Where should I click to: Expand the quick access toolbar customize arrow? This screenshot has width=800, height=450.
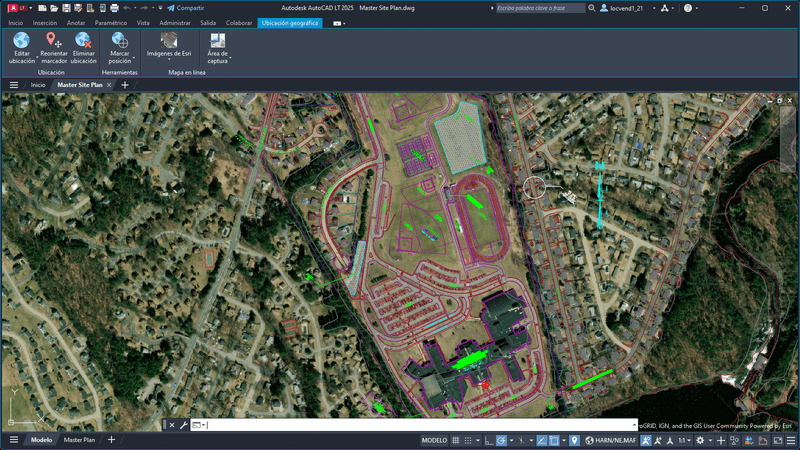tap(160, 8)
